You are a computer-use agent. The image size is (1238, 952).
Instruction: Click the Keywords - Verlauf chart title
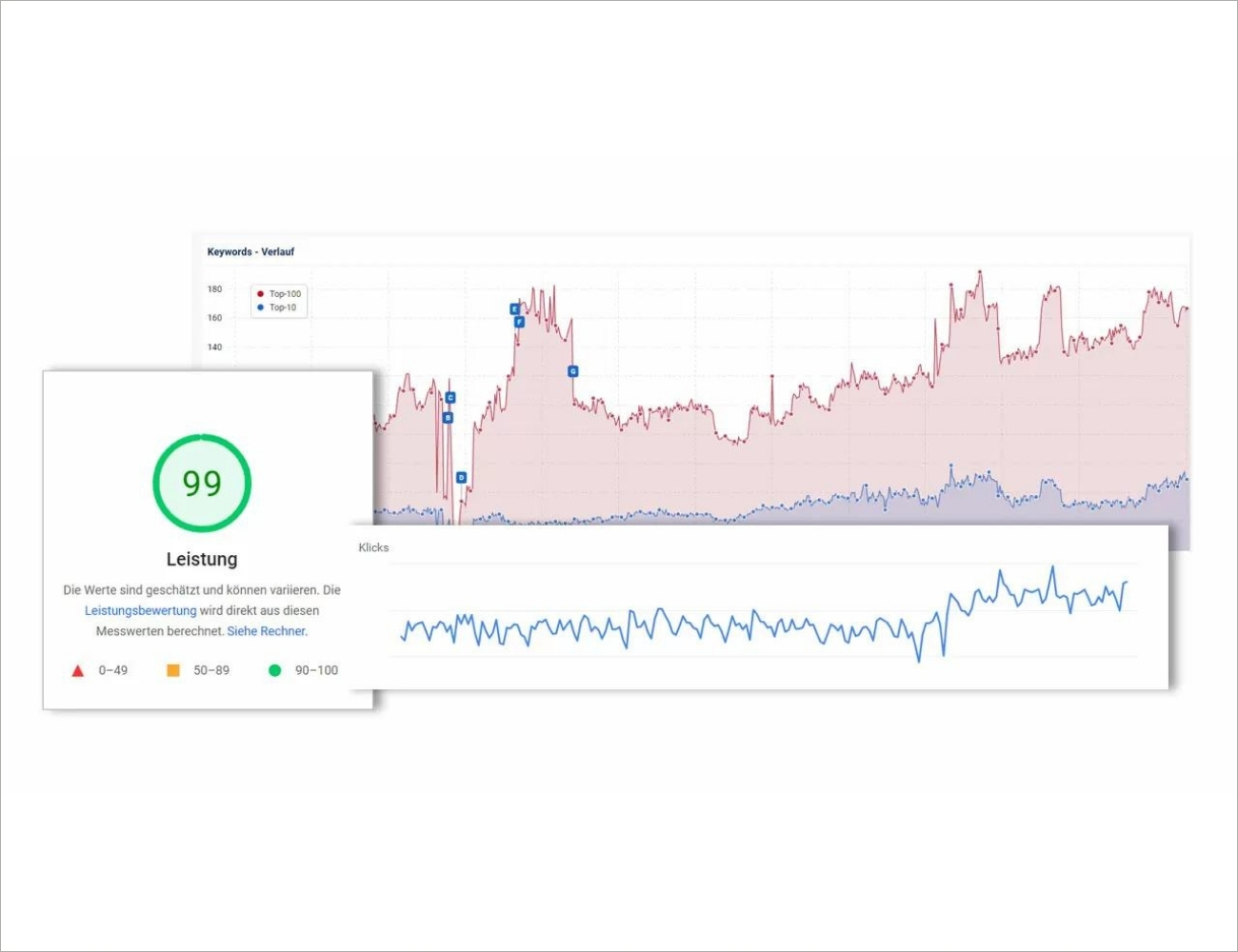coord(250,252)
